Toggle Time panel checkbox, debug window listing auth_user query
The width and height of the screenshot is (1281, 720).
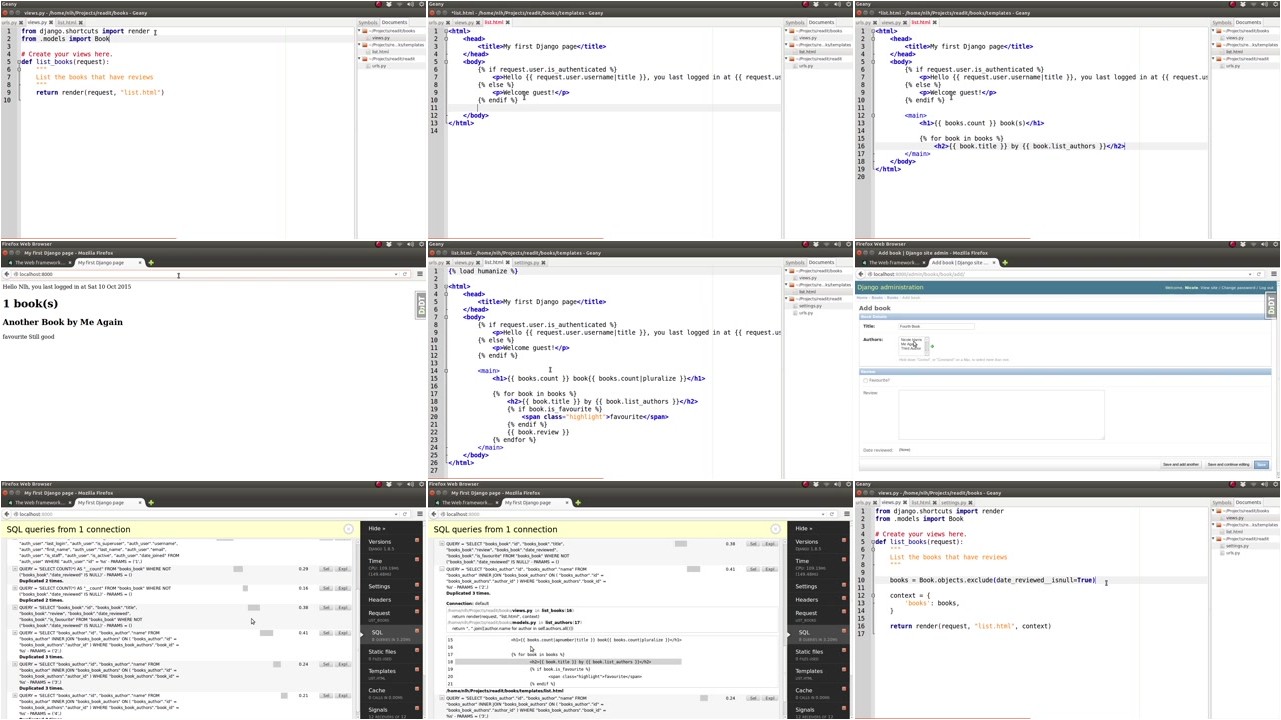[x=417, y=559]
